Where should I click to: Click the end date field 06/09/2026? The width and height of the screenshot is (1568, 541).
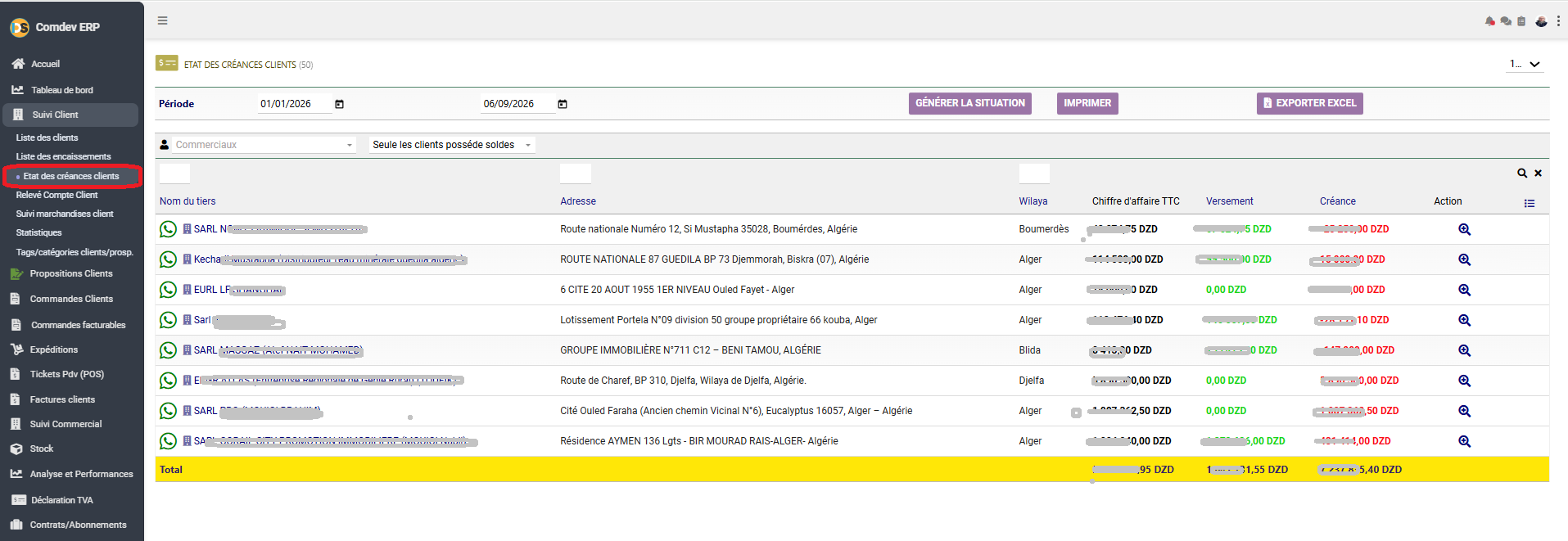click(517, 104)
